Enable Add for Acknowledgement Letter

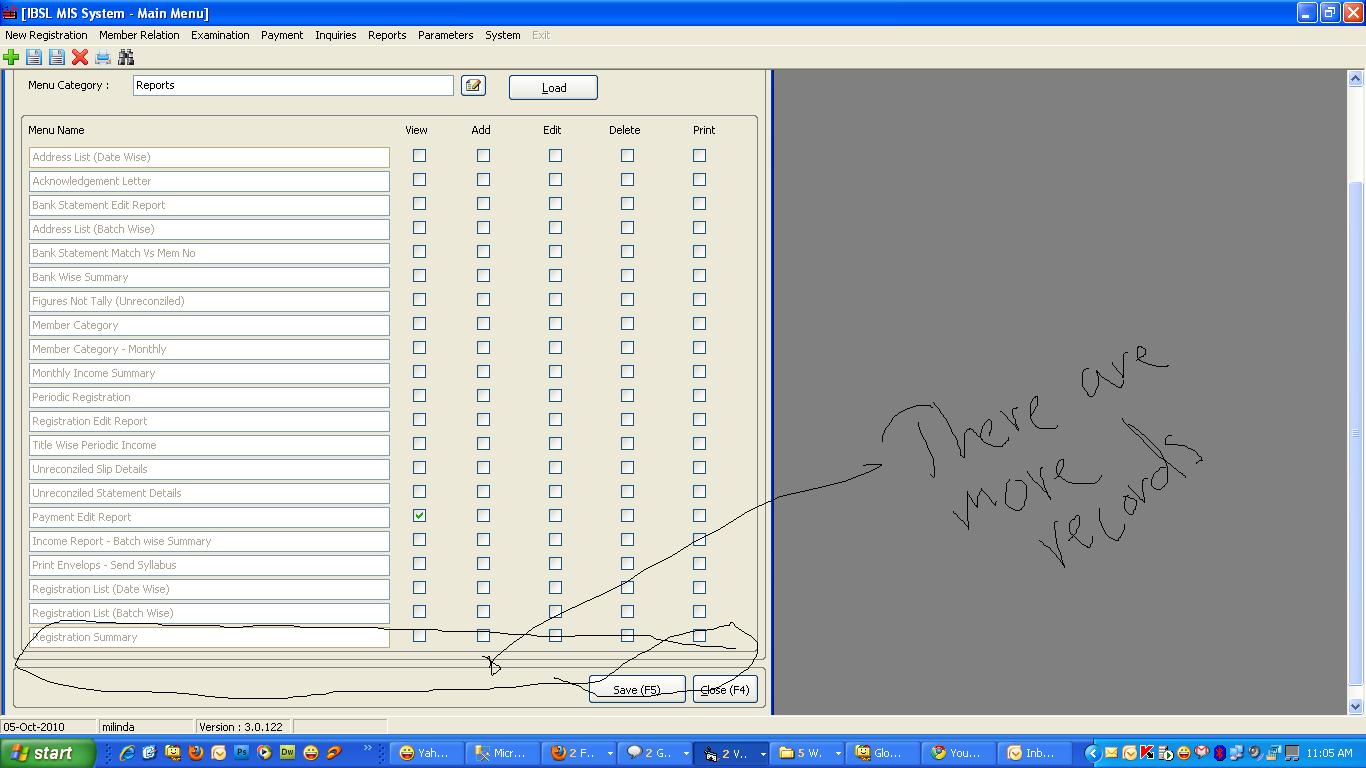click(x=483, y=180)
